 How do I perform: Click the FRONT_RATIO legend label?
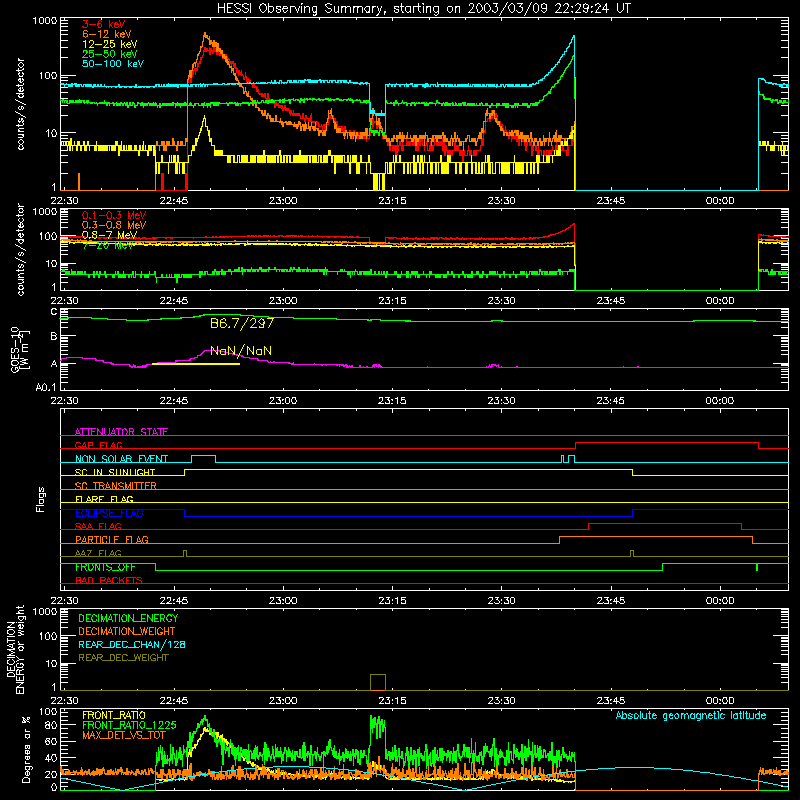click(114, 715)
